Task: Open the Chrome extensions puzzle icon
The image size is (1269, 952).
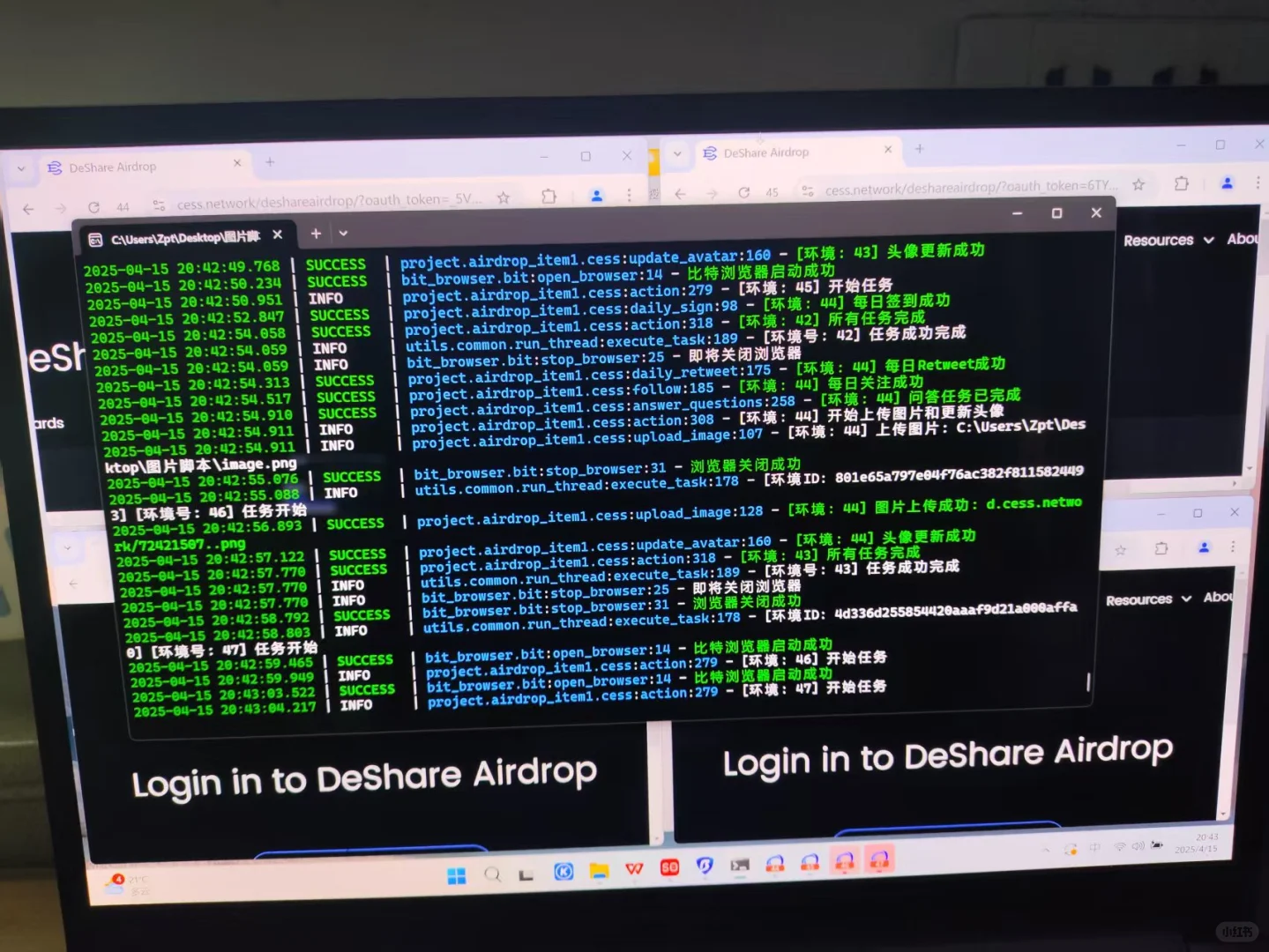Action: 1181,184
